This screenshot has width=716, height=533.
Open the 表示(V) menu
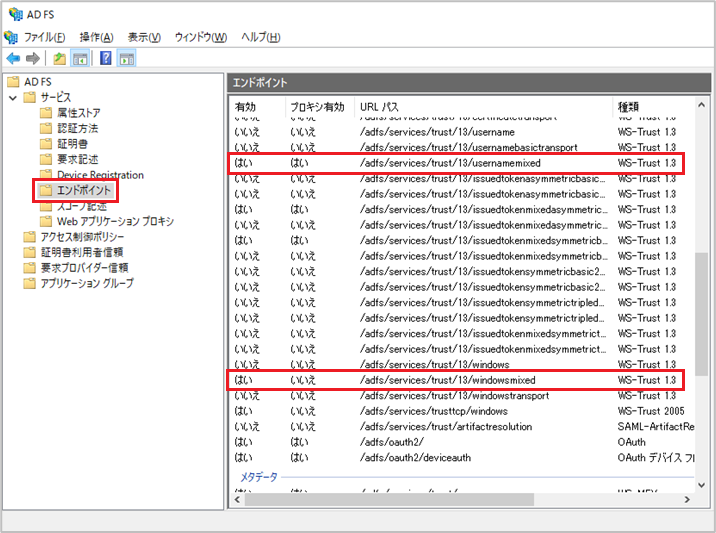pyautogui.click(x=144, y=37)
